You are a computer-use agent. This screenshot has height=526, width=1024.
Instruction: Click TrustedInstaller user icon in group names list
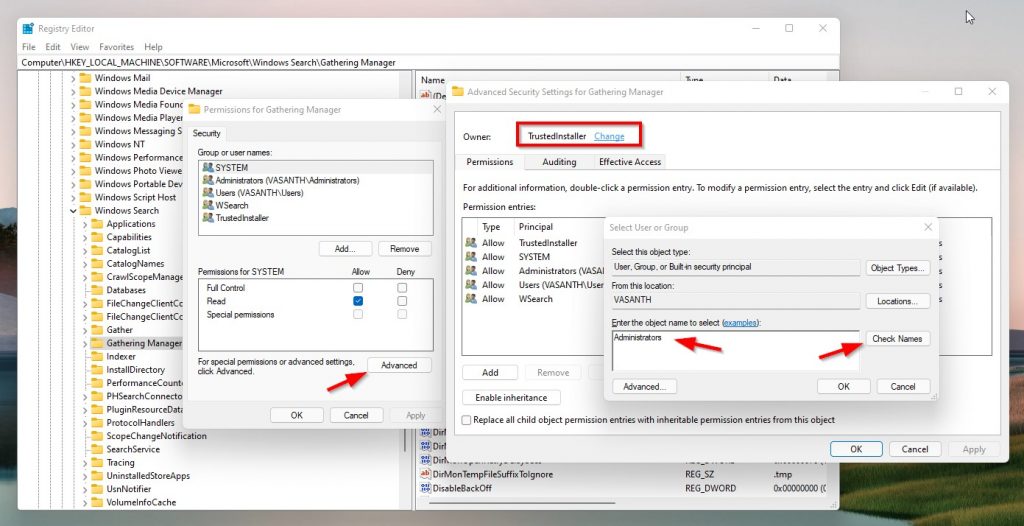click(208, 218)
